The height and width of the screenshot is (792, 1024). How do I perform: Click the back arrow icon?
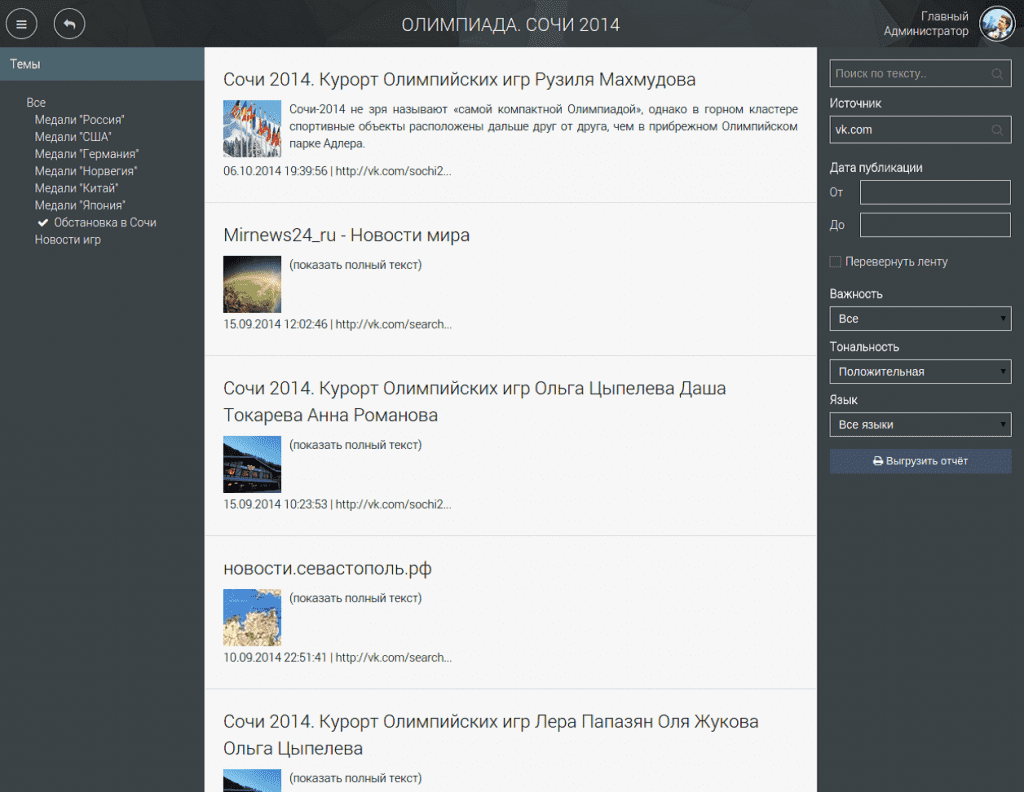[69, 24]
